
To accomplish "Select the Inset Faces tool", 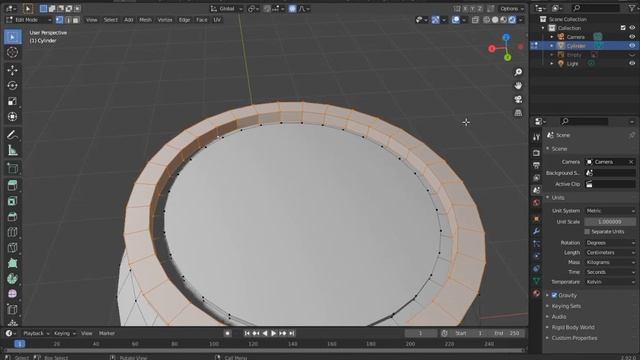I will click(x=13, y=201).
